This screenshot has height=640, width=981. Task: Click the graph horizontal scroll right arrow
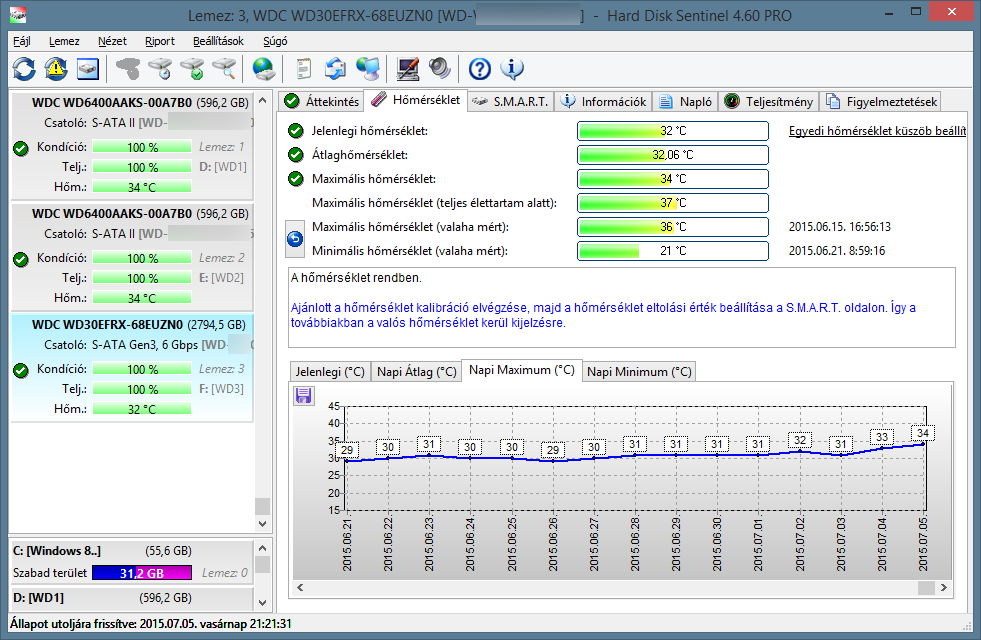pyautogui.click(x=944, y=587)
